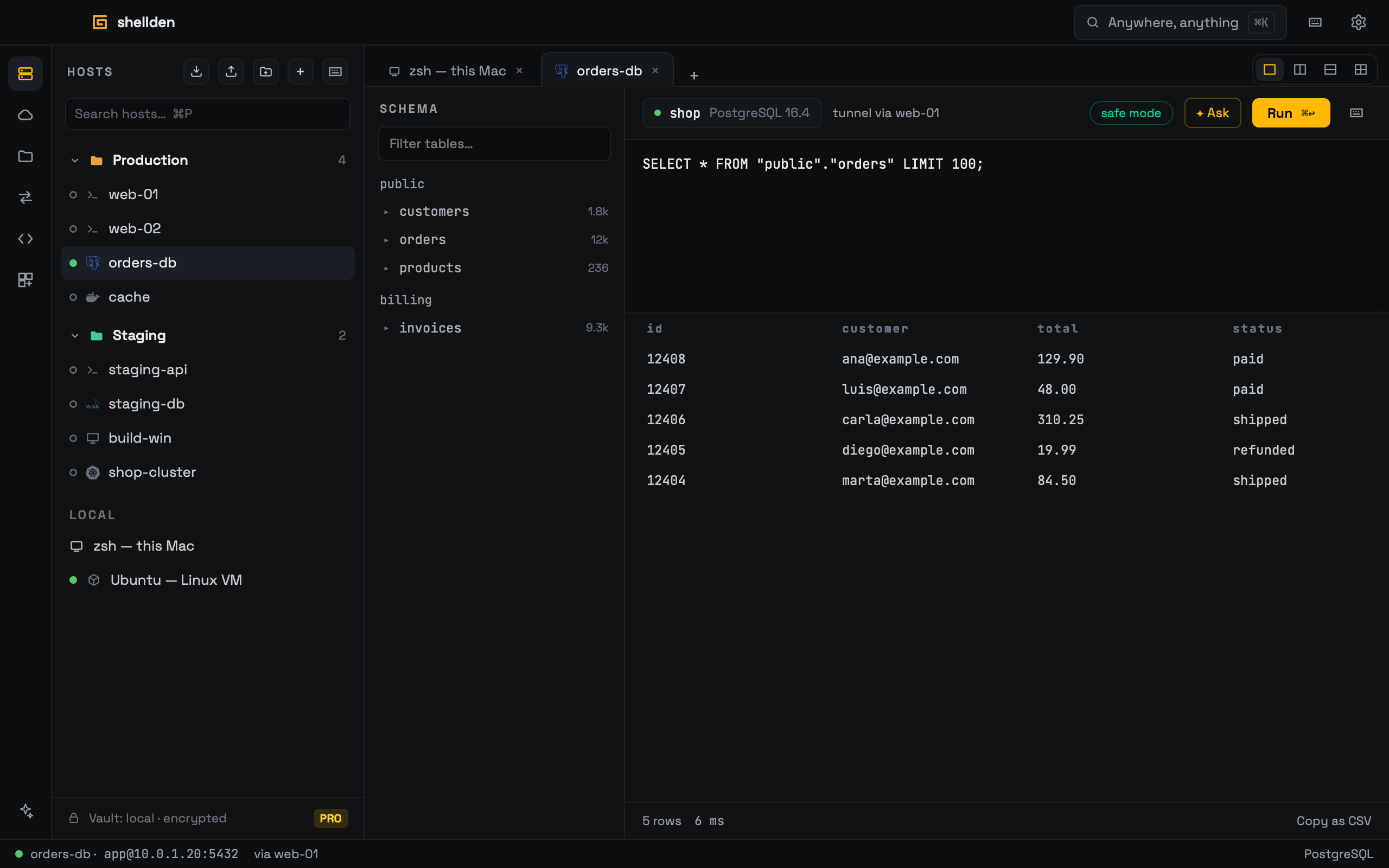Select the shop-cluster host
Image resolution: width=1389 pixels, height=868 pixels.
coord(208,472)
